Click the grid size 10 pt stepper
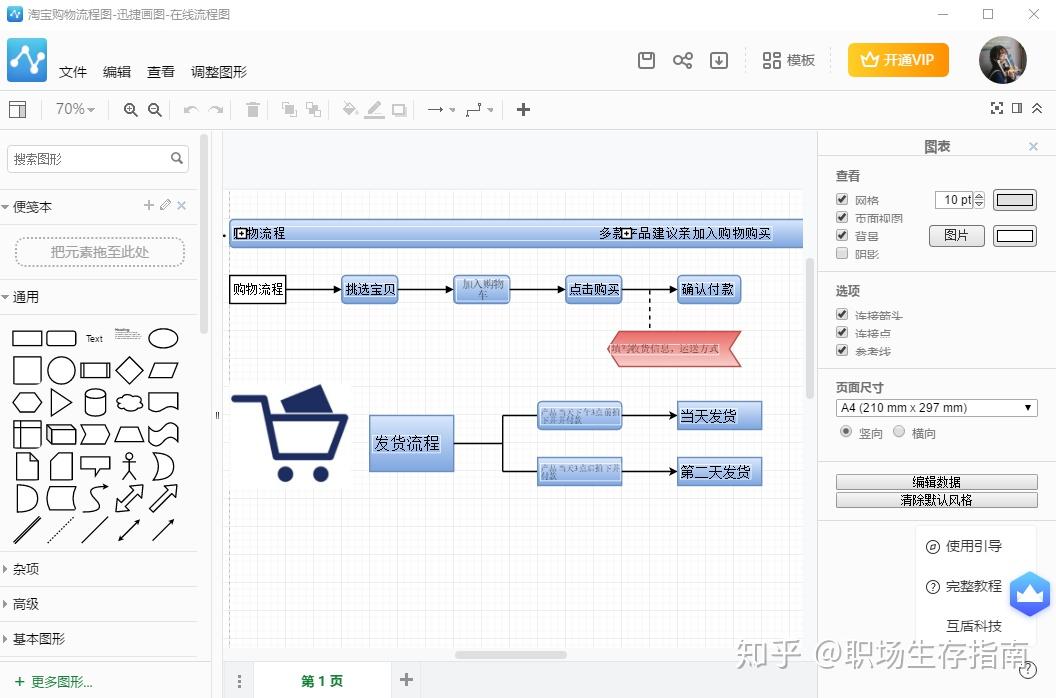This screenshot has height=698, width=1056. (x=979, y=199)
